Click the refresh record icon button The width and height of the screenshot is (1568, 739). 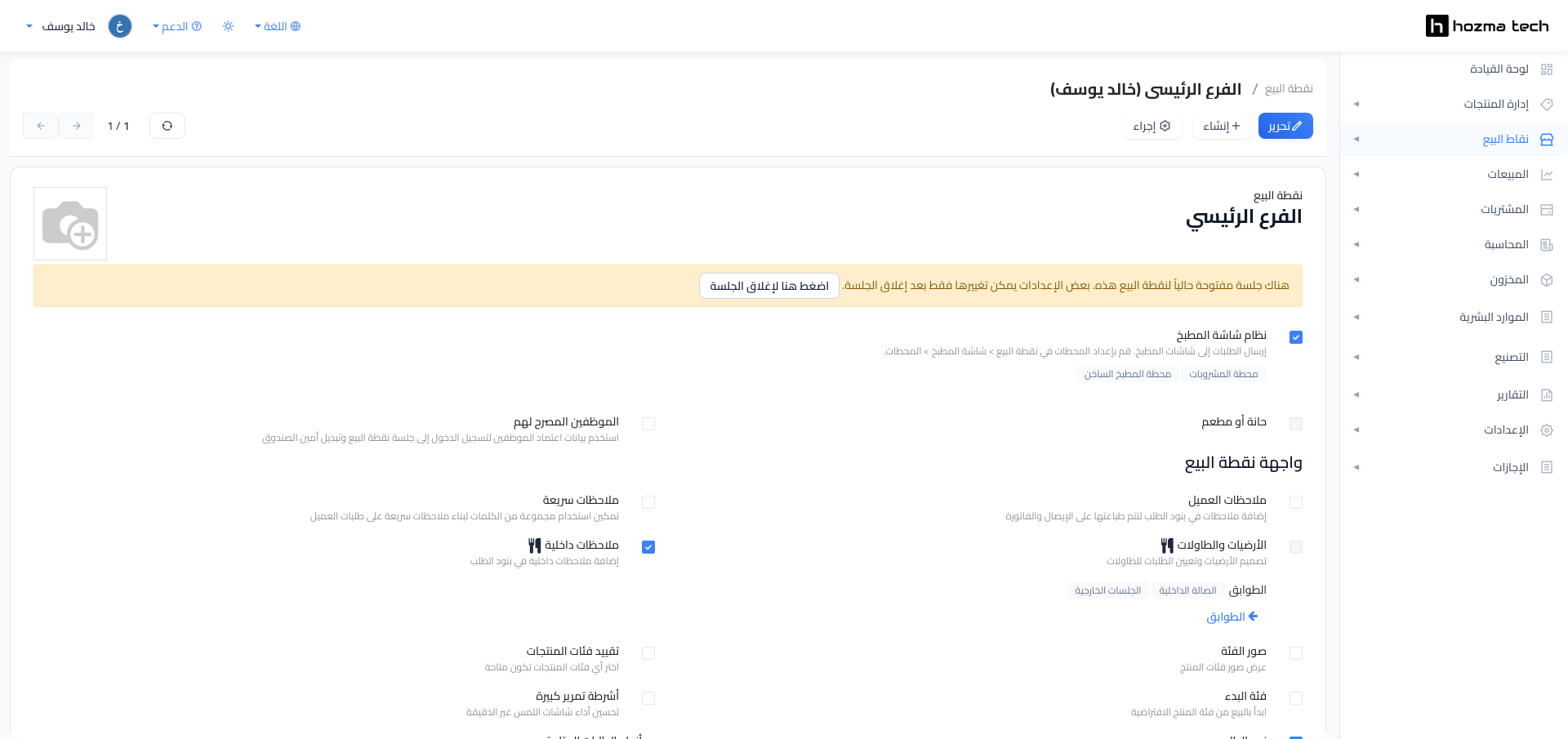(167, 126)
